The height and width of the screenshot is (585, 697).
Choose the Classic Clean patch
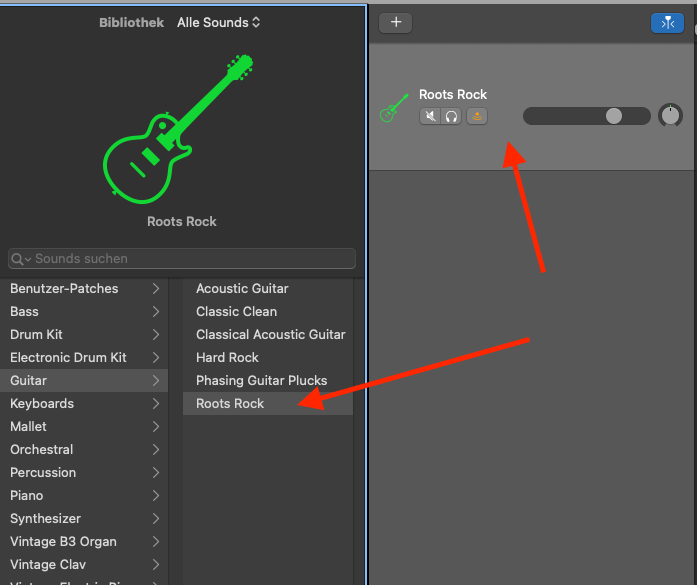(x=268, y=312)
